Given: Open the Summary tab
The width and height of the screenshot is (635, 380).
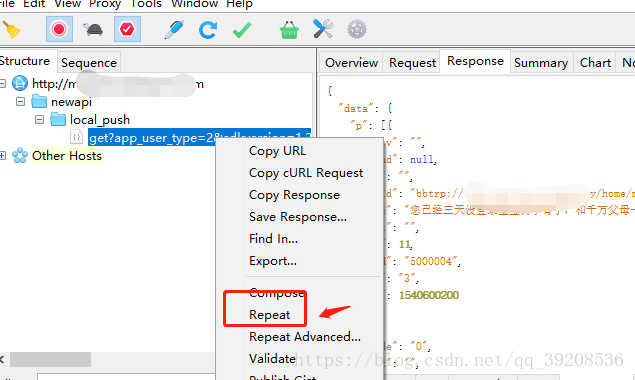Looking at the screenshot, I should coord(541,63).
